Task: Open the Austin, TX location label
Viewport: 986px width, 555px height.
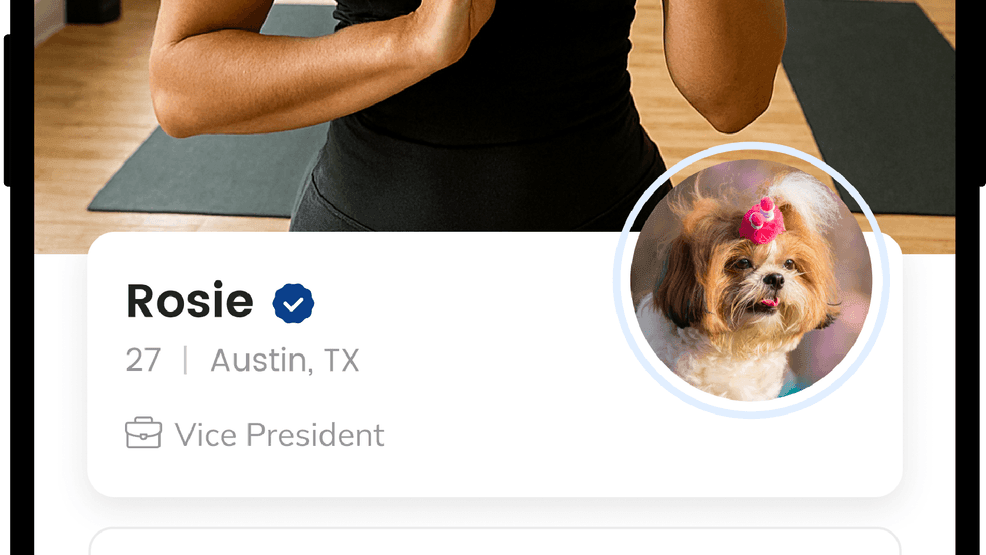Action: (284, 361)
